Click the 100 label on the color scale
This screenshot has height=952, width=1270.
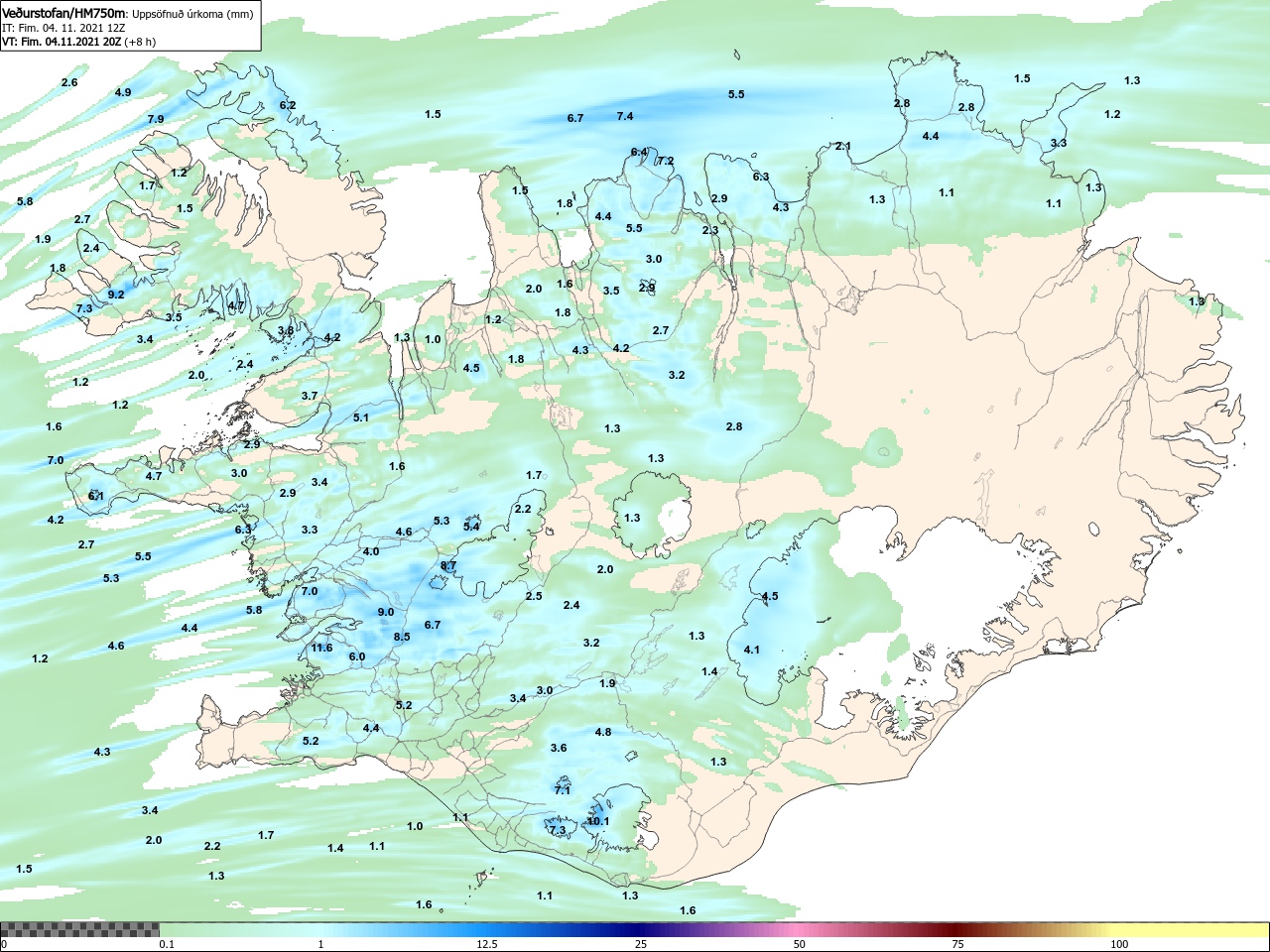coord(1119,944)
